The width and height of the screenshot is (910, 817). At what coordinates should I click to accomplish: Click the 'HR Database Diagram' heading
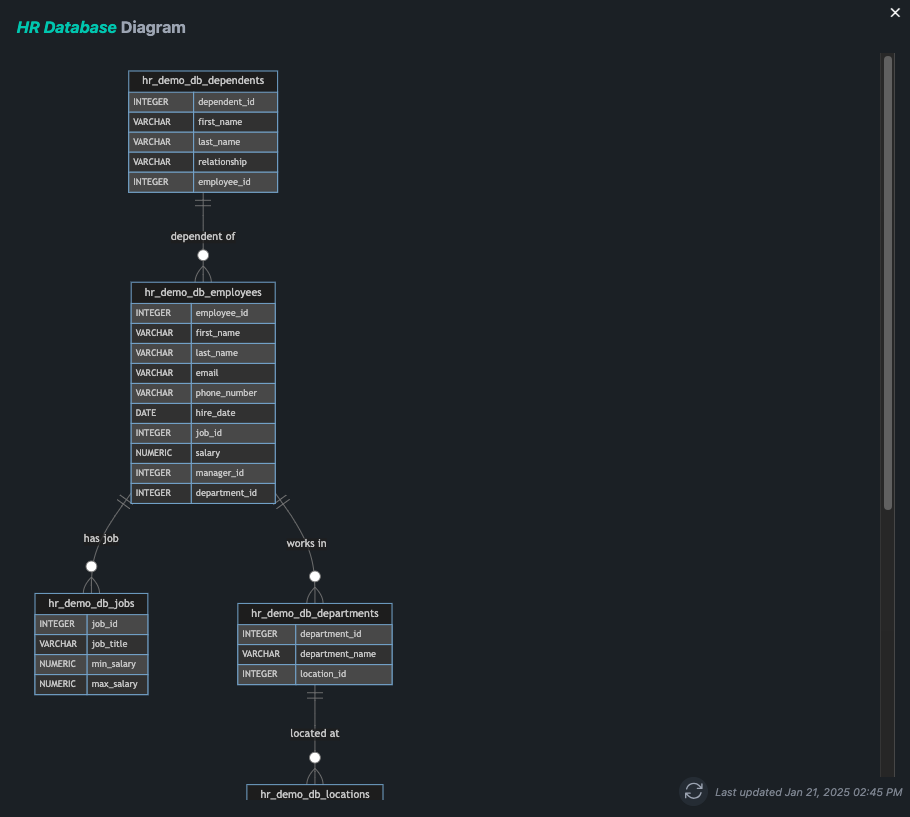click(101, 27)
